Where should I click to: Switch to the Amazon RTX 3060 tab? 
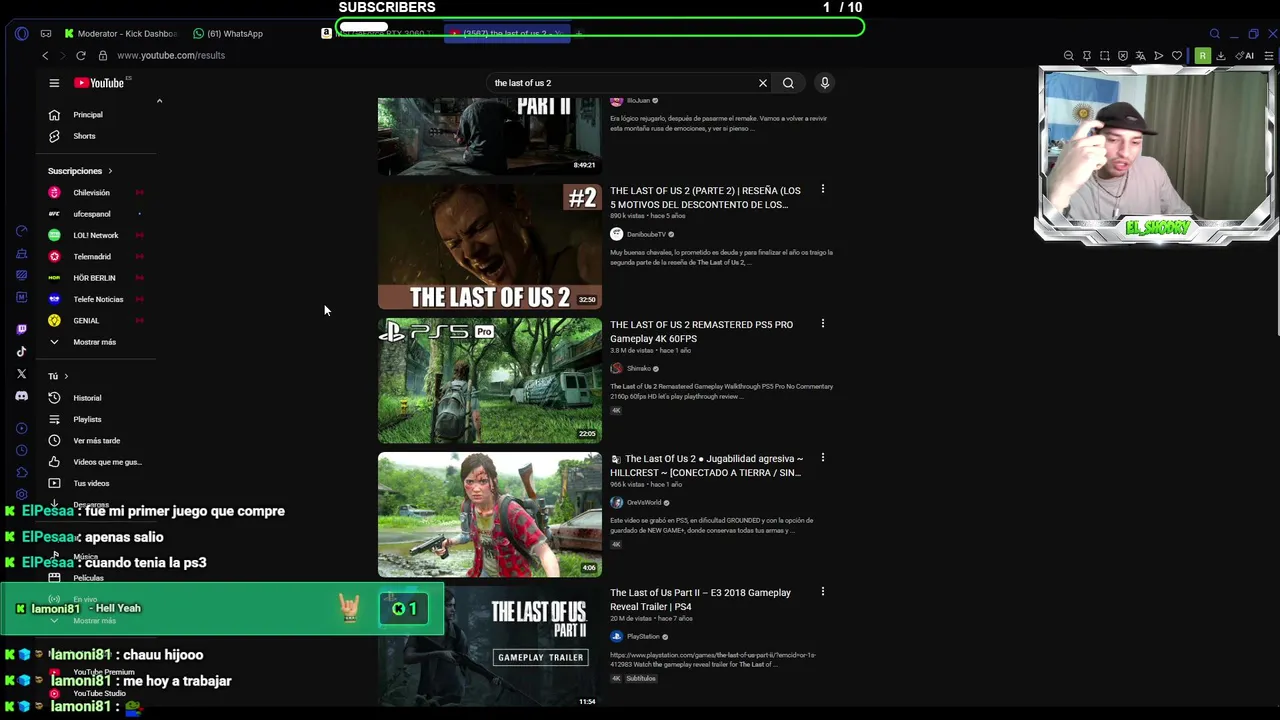(x=378, y=33)
